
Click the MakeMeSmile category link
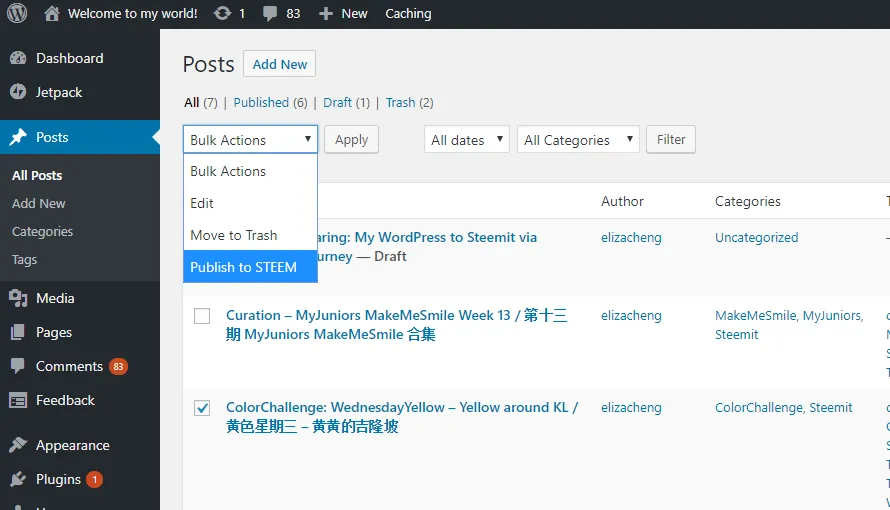tap(755, 315)
